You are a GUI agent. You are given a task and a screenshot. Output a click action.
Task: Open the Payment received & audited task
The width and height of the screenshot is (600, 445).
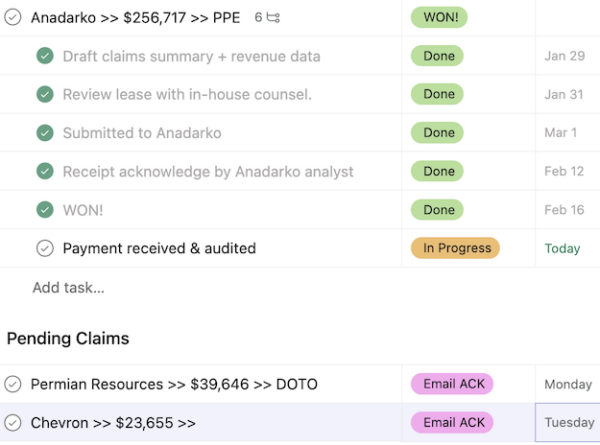click(x=160, y=248)
